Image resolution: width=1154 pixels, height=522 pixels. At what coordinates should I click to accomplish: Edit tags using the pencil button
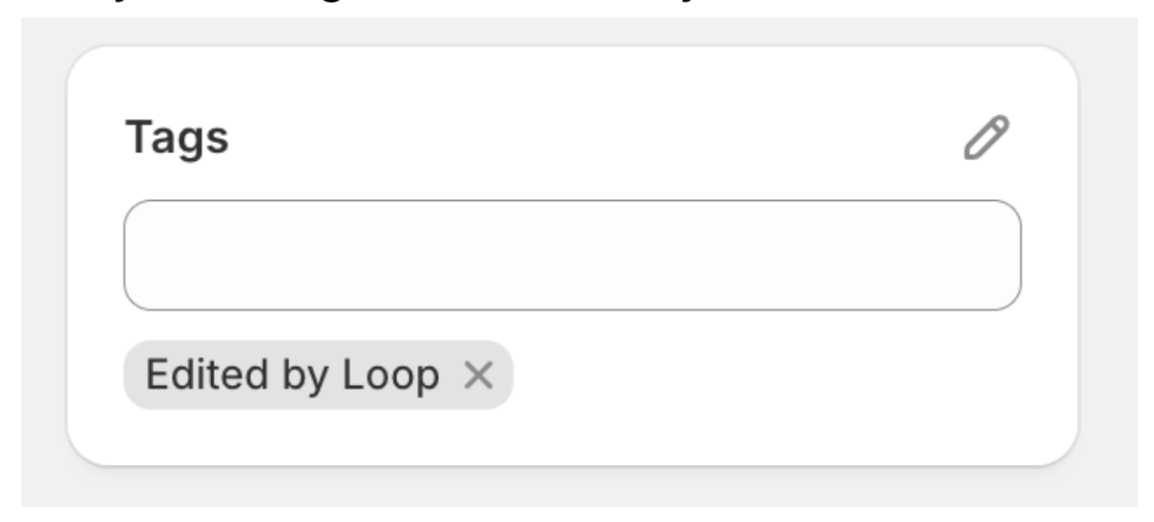(x=986, y=138)
